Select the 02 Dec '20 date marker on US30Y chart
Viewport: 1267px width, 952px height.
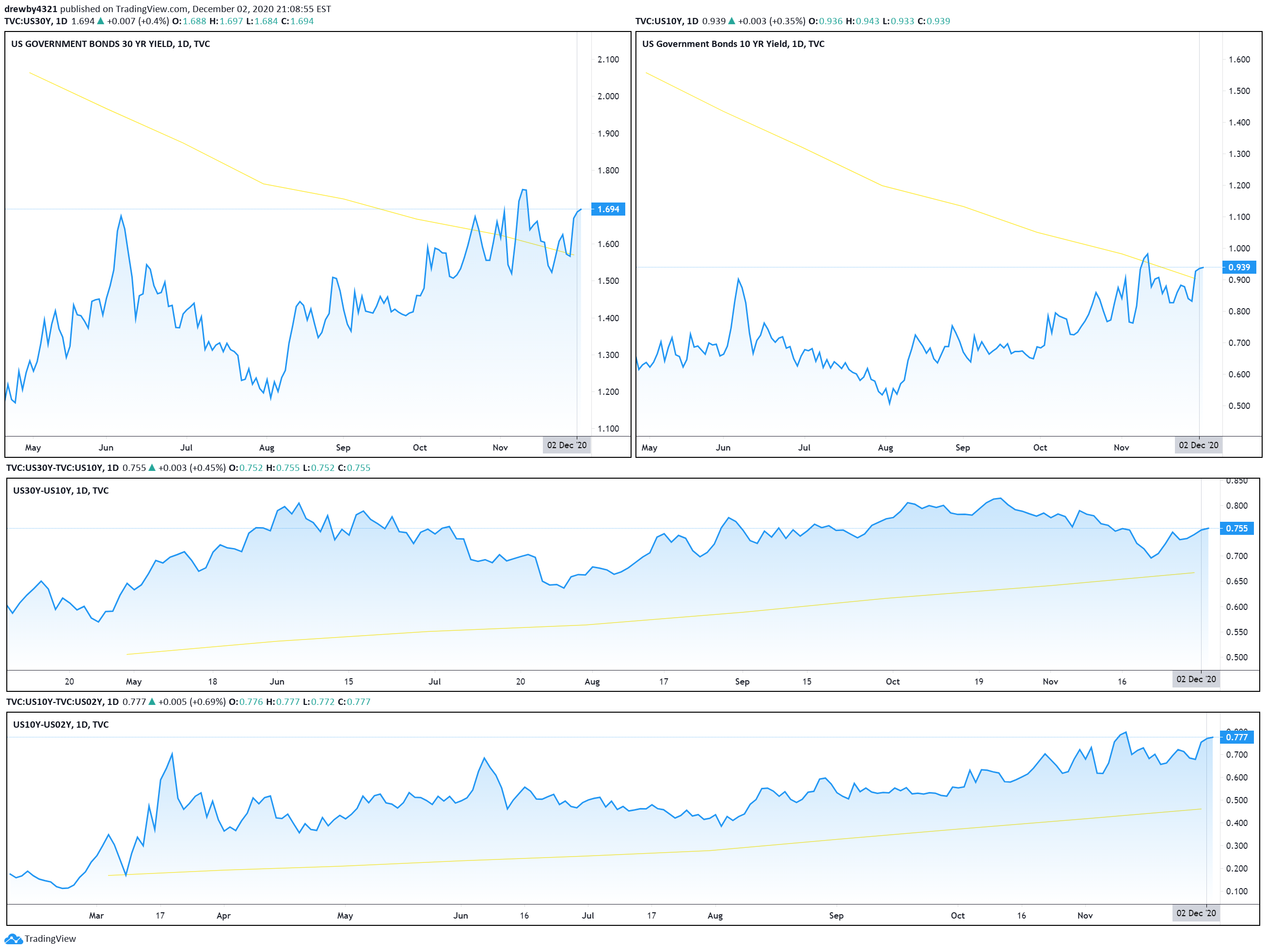567,445
